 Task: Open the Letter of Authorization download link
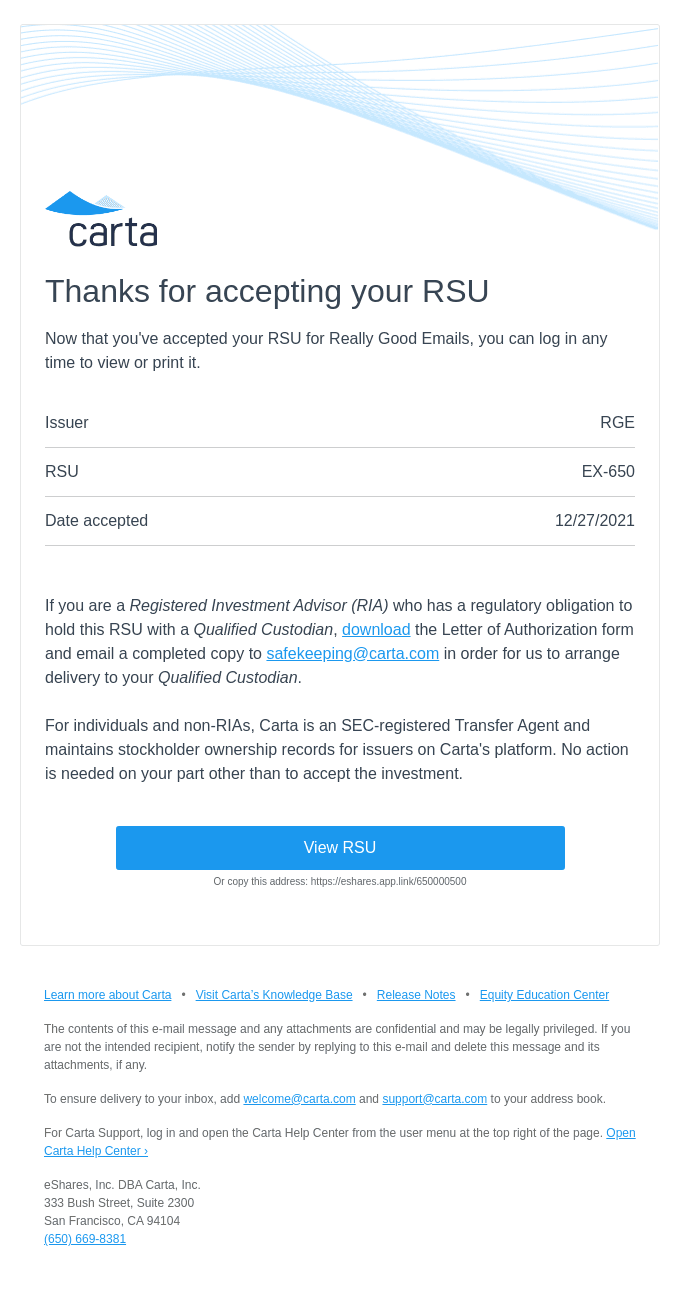tap(376, 629)
